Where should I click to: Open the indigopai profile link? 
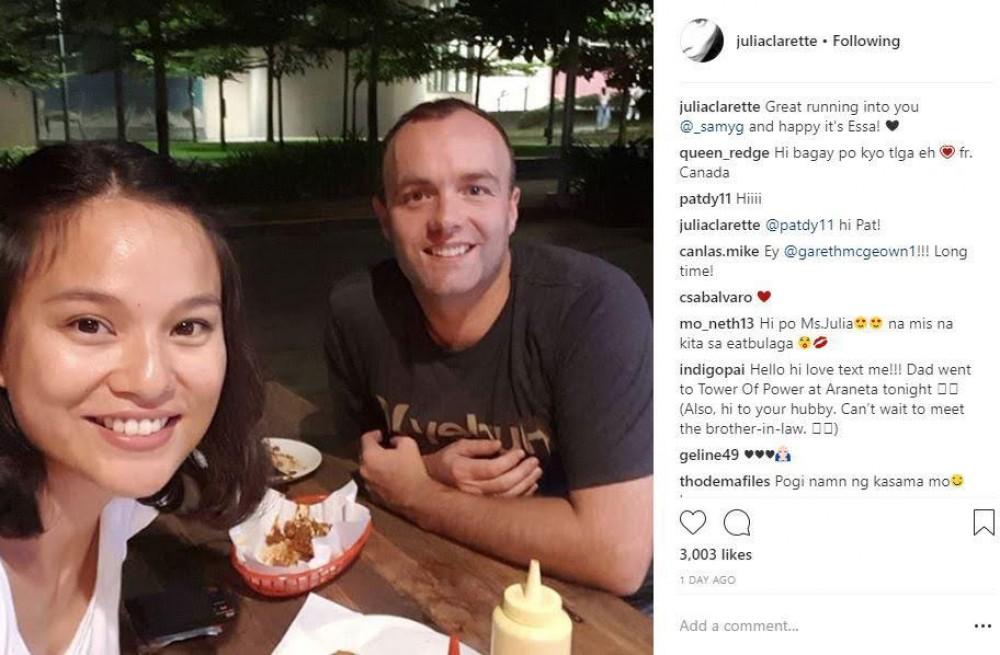(x=712, y=370)
